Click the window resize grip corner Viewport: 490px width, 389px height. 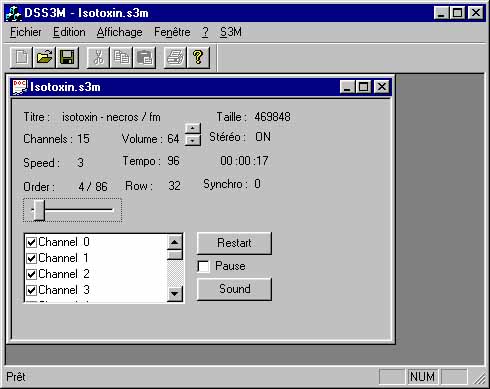tap(479, 379)
